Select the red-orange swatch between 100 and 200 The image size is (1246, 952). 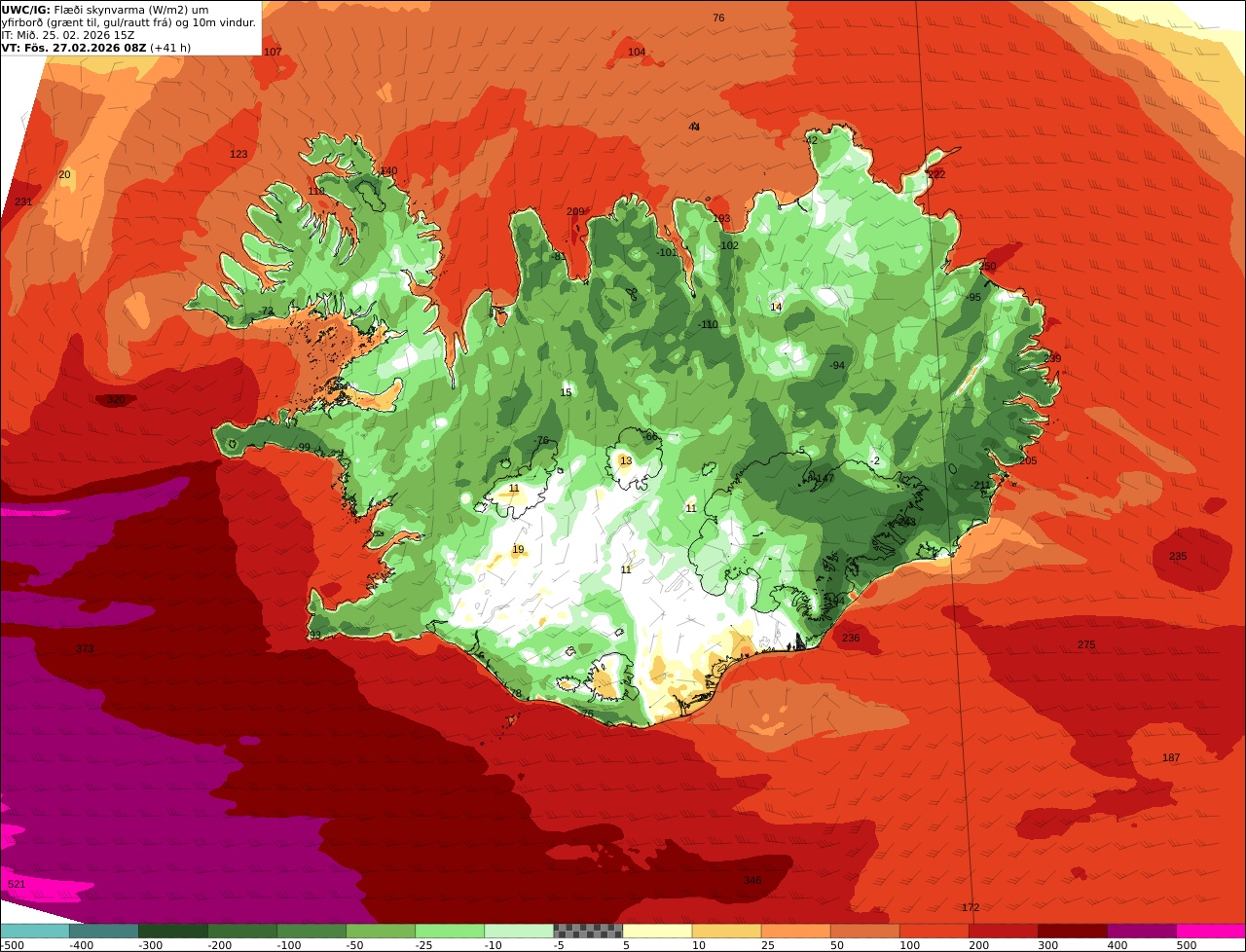(x=933, y=931)
